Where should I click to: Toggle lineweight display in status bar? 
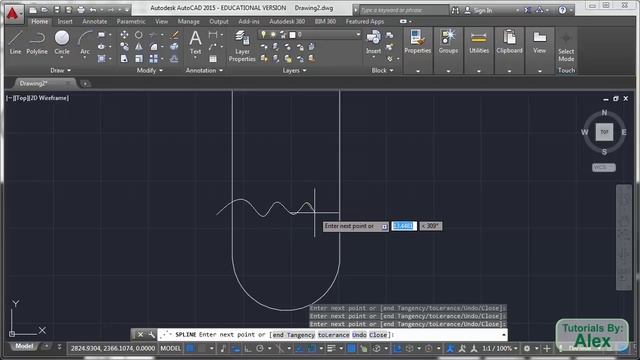331,349
